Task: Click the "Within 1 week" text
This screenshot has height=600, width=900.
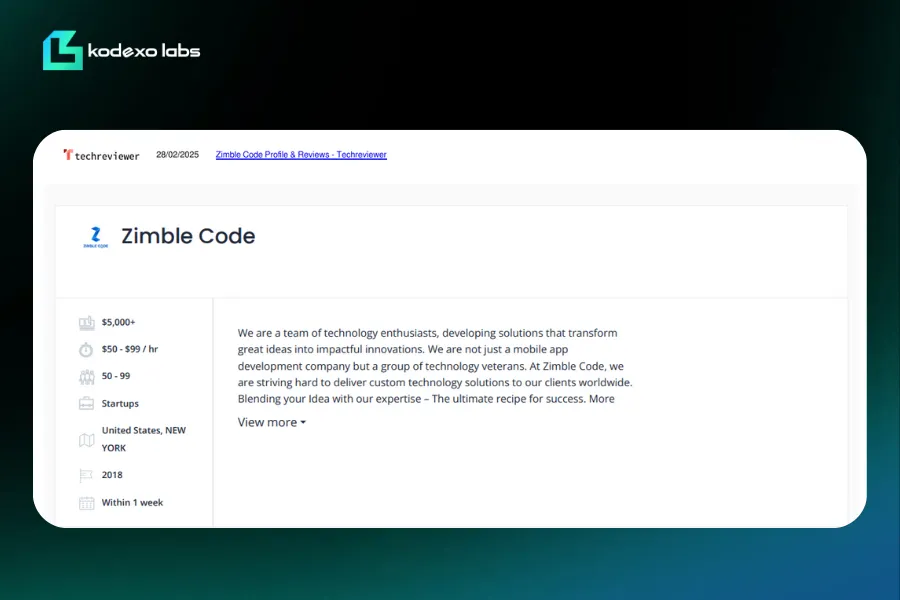Action: click(x=132, y=502)
